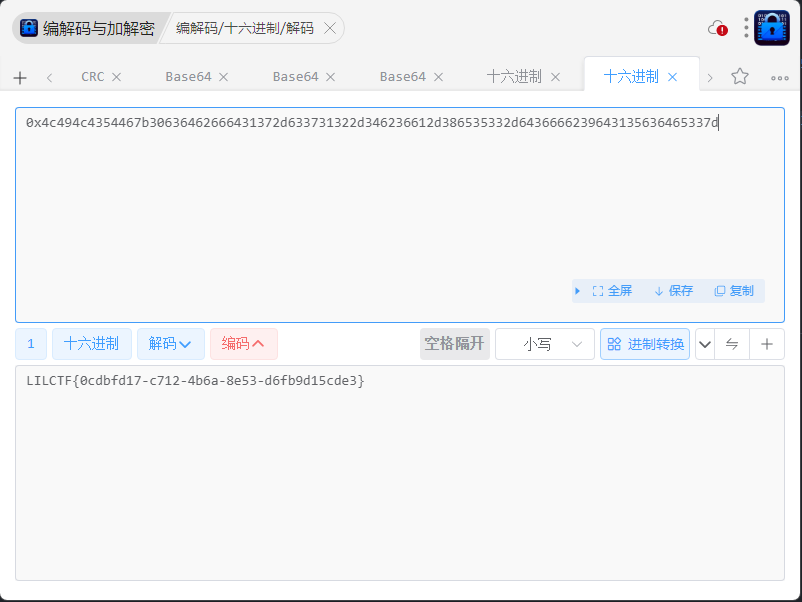Screen dimensions: 802x602
Task: Add a step with the plus button
Action: pos(767,344)
